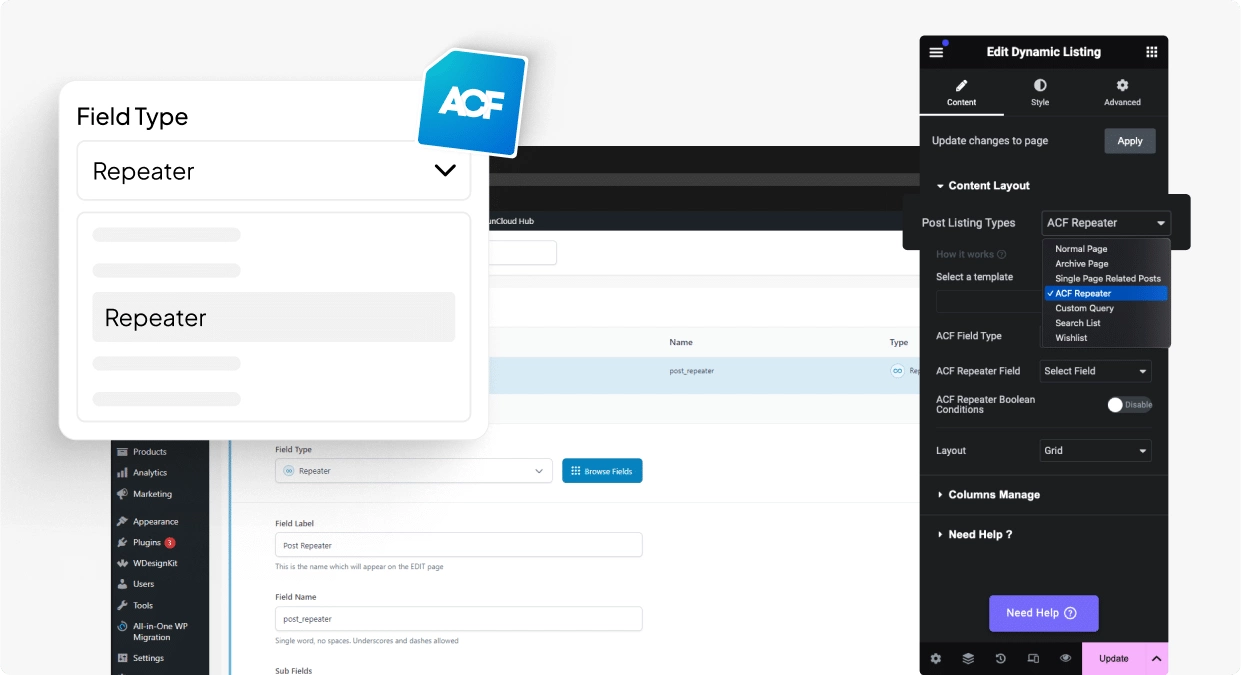Open Update button options via chevron arrow
This screenshot has height=675, width=1241.
pyautogui.click(x=1154, y=658)
